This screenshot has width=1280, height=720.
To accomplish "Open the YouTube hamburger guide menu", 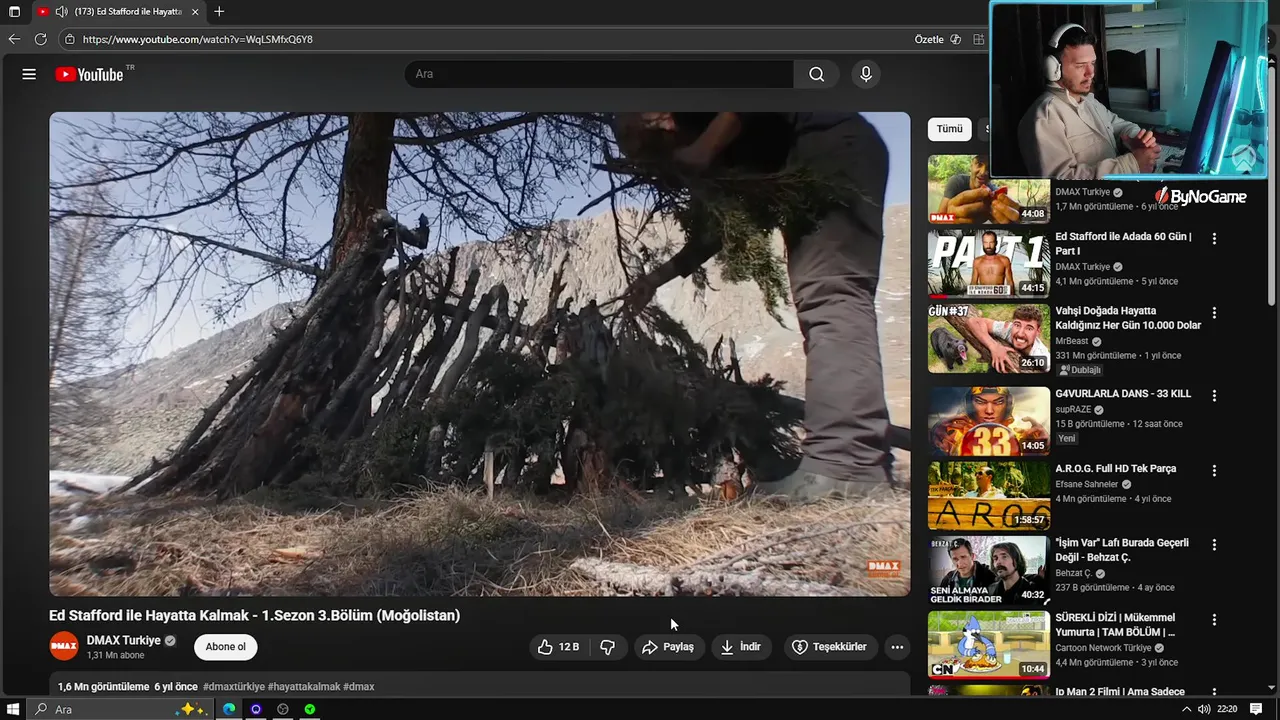I will [x=29, y=74].
